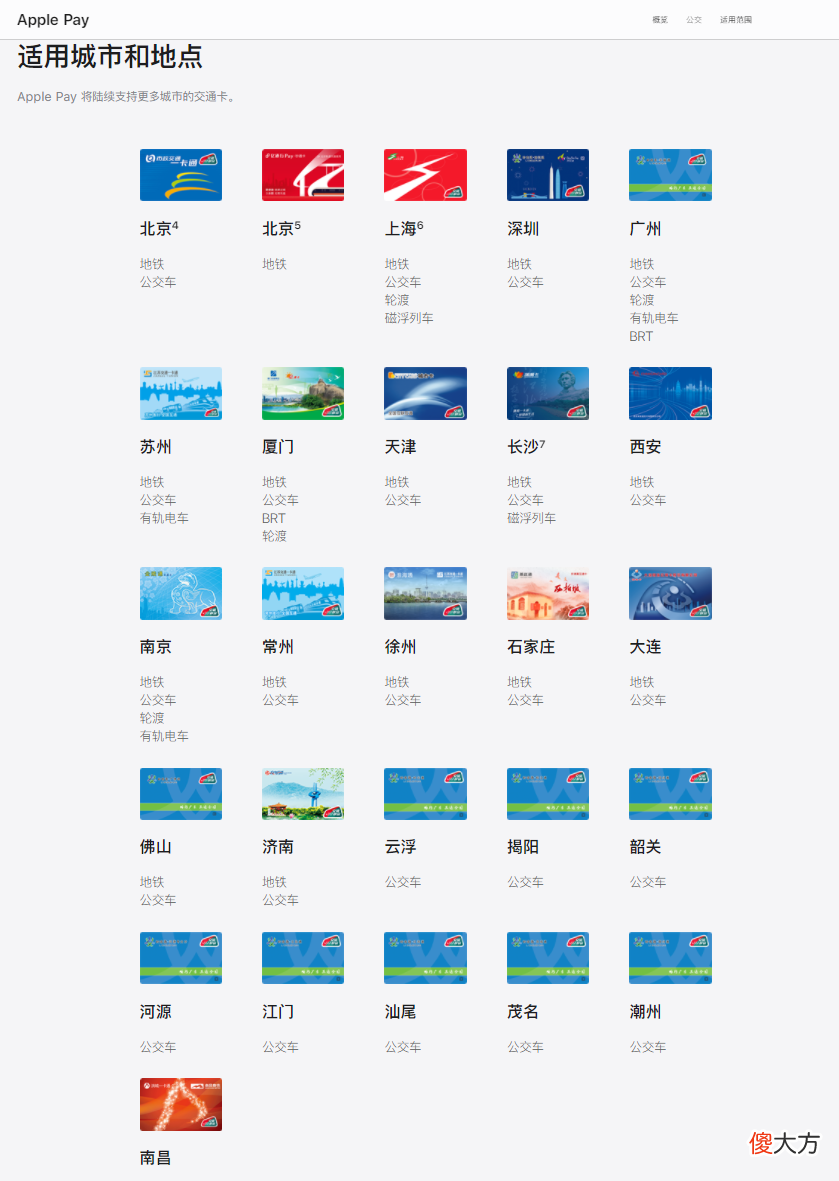Click 地铁 under 佛山
The height and width of the screenshot is (1181, 839).
[x=152, y=882]
